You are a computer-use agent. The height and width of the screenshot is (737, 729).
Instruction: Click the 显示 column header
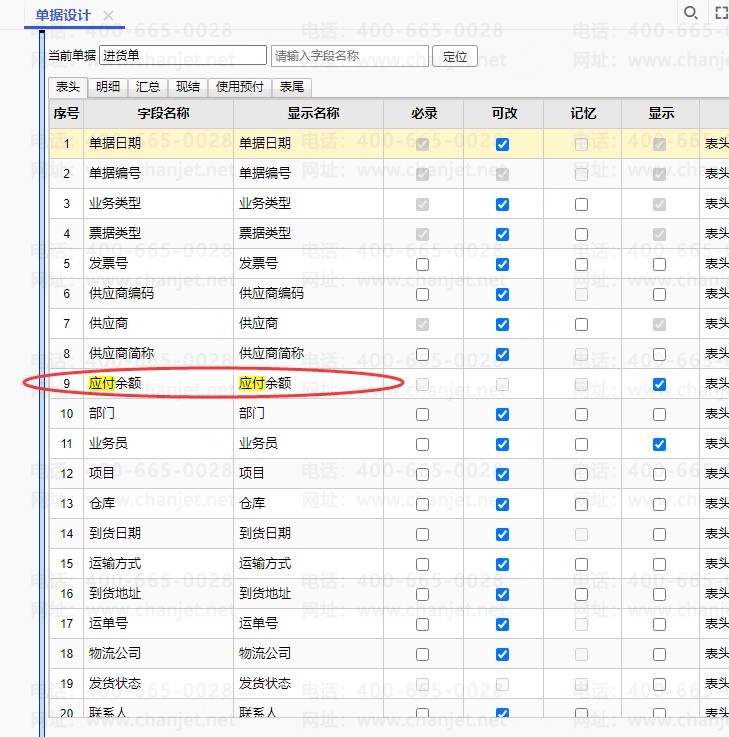(660, 113)
